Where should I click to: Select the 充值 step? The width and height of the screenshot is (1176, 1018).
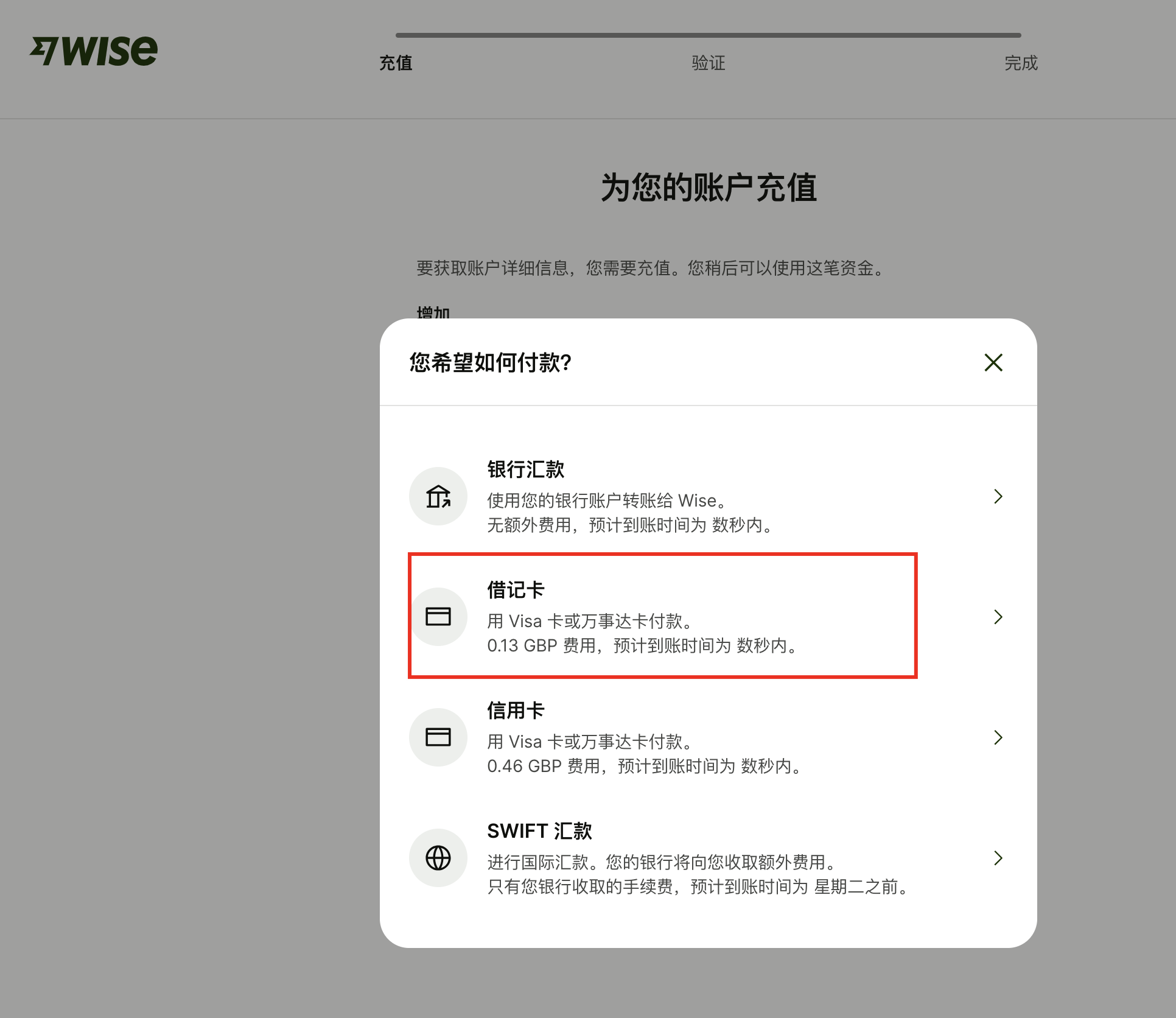[x=396, y=63]
